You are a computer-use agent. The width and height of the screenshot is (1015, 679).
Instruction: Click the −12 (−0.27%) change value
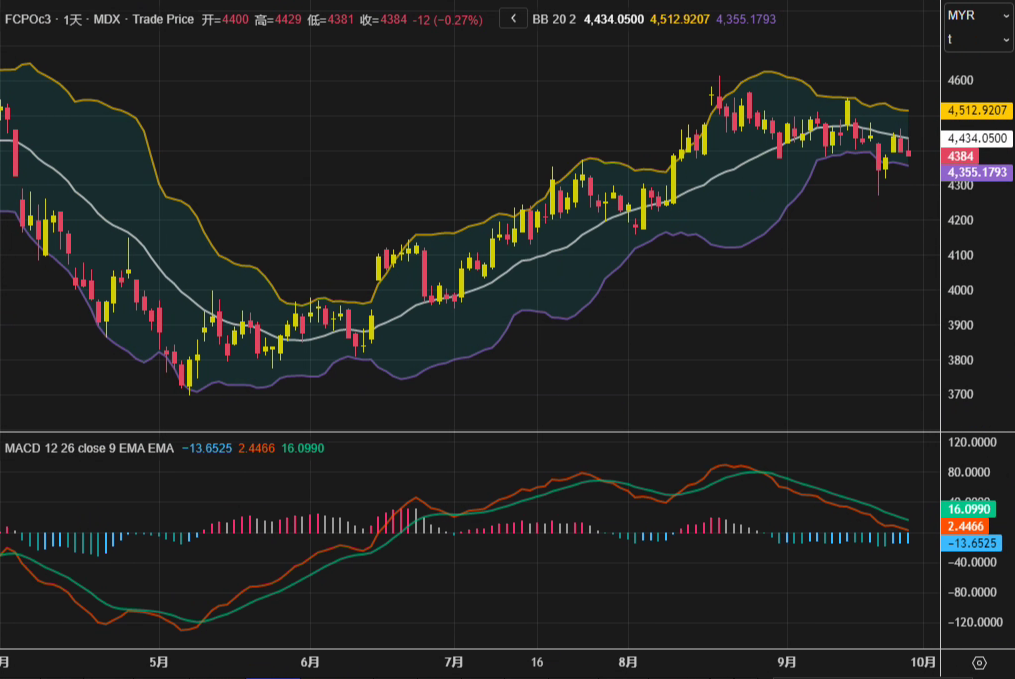[x=447, y=19]
